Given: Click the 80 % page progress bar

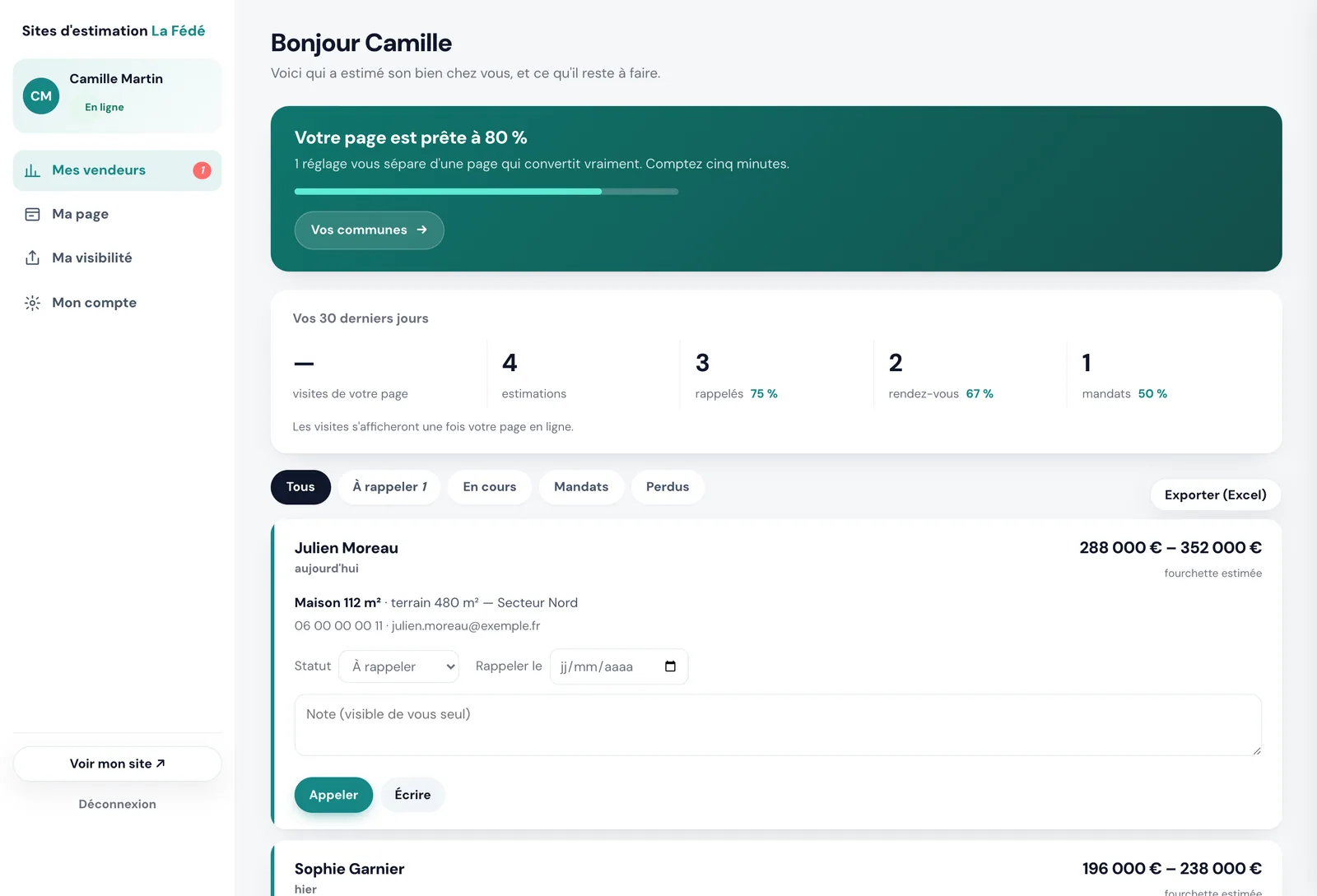Looking at the screenshot, I should [486, 192].
